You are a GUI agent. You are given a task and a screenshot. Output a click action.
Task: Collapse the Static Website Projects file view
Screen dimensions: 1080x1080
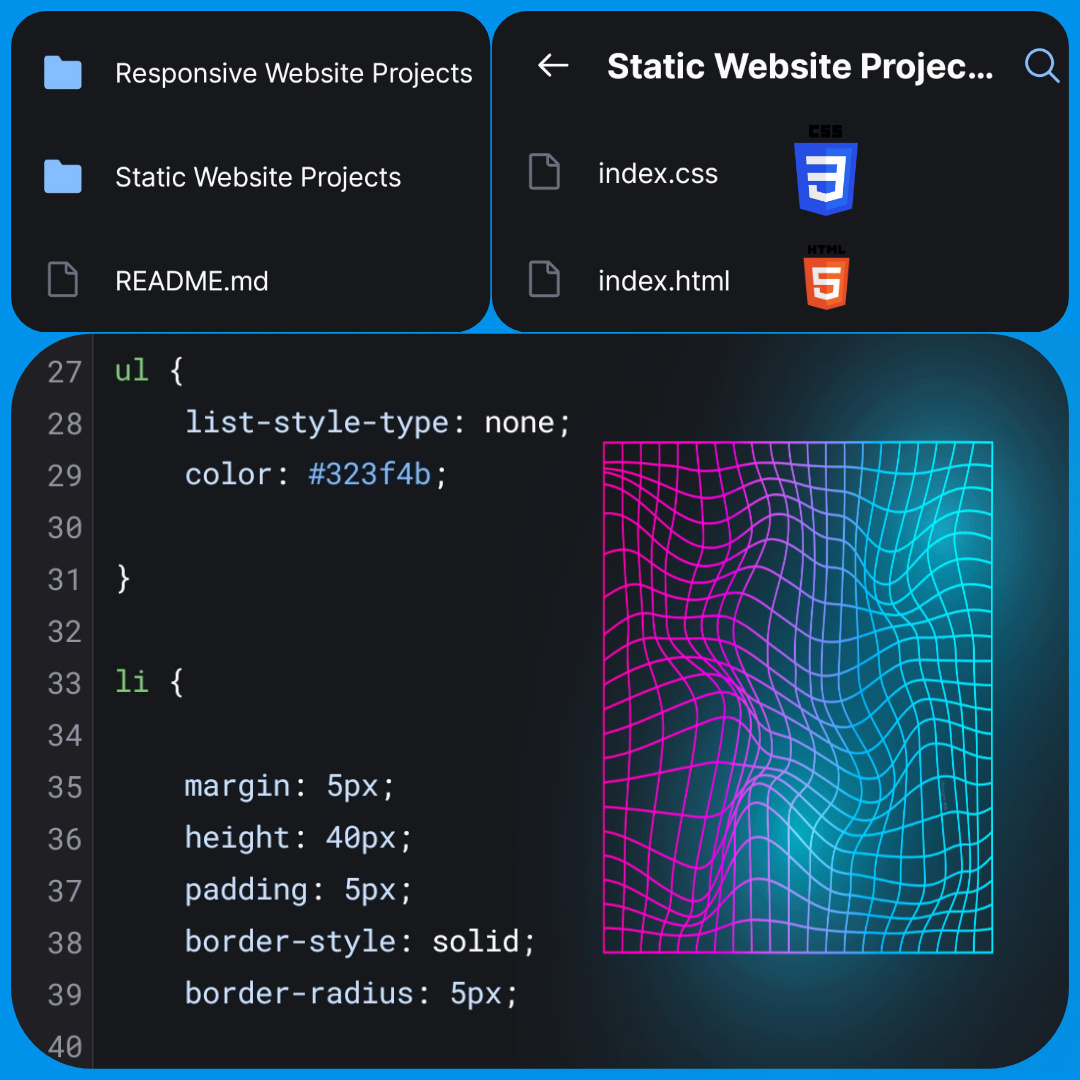[553, 66]
